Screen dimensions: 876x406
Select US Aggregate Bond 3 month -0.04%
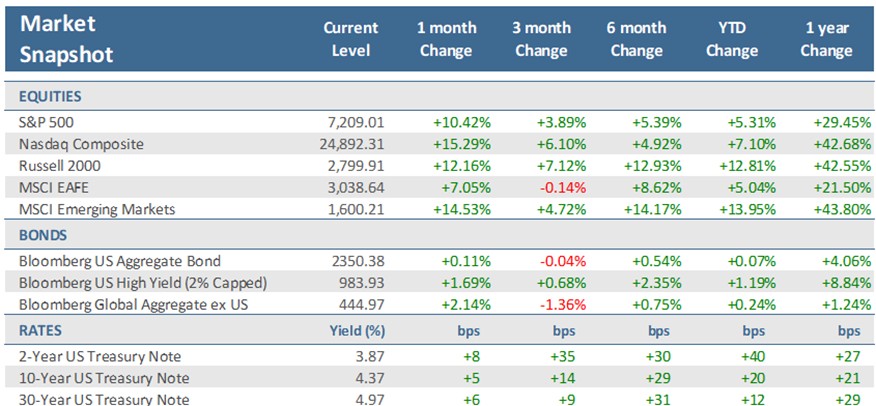(x=561, y=261)
